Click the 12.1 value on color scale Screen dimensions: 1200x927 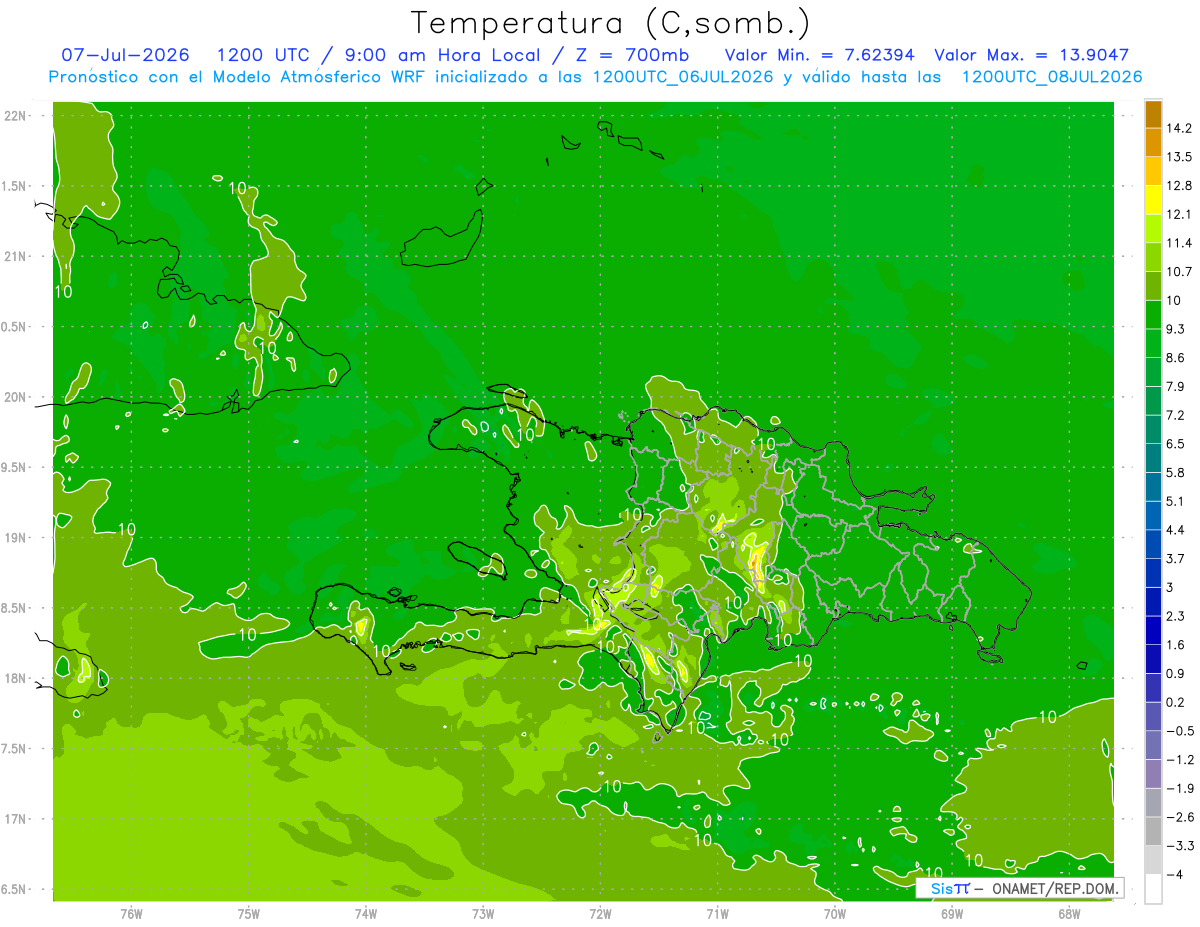[1179, 214]
